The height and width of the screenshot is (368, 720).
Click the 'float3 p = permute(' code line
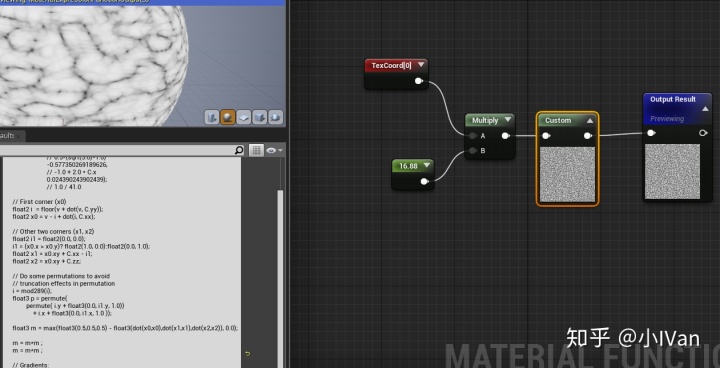coord(40,298)
